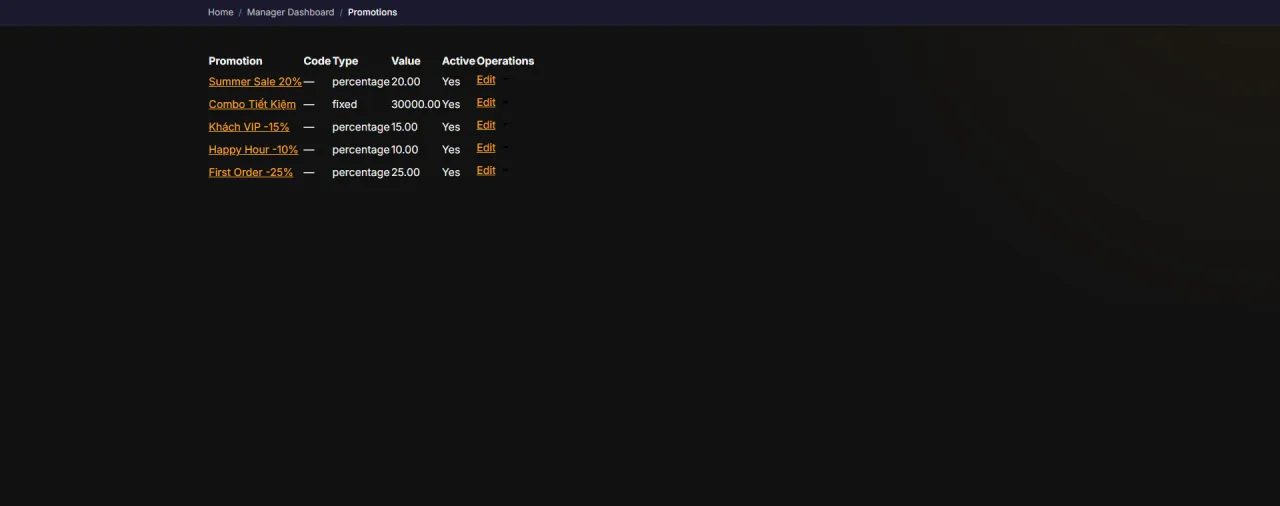Image resolution: width=1280 pixels, height=506 pixels.
Task: Click the Promotions breadcrumb item
Action: (372, 12)
